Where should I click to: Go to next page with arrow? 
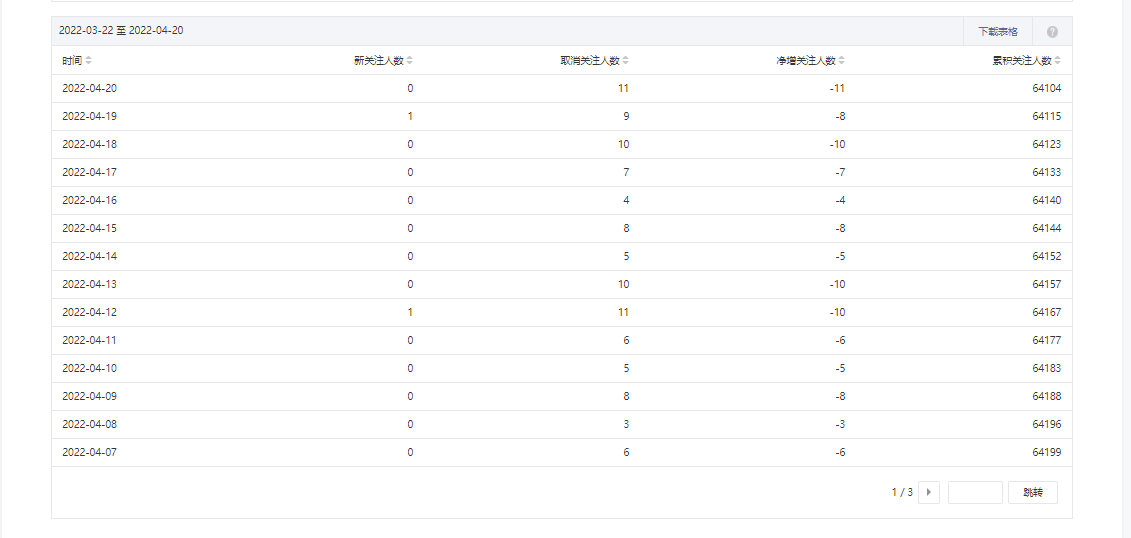point(929,492)
